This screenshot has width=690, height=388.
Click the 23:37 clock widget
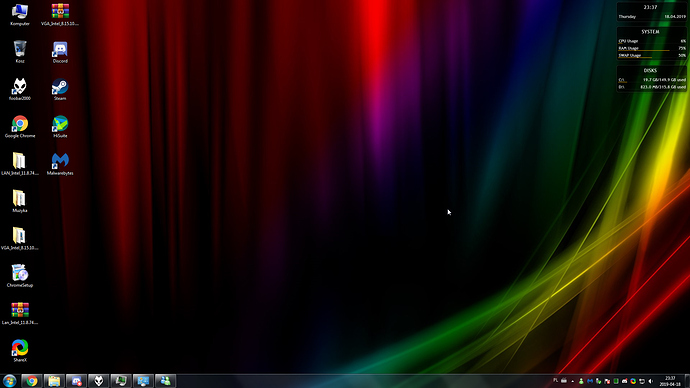650,7
